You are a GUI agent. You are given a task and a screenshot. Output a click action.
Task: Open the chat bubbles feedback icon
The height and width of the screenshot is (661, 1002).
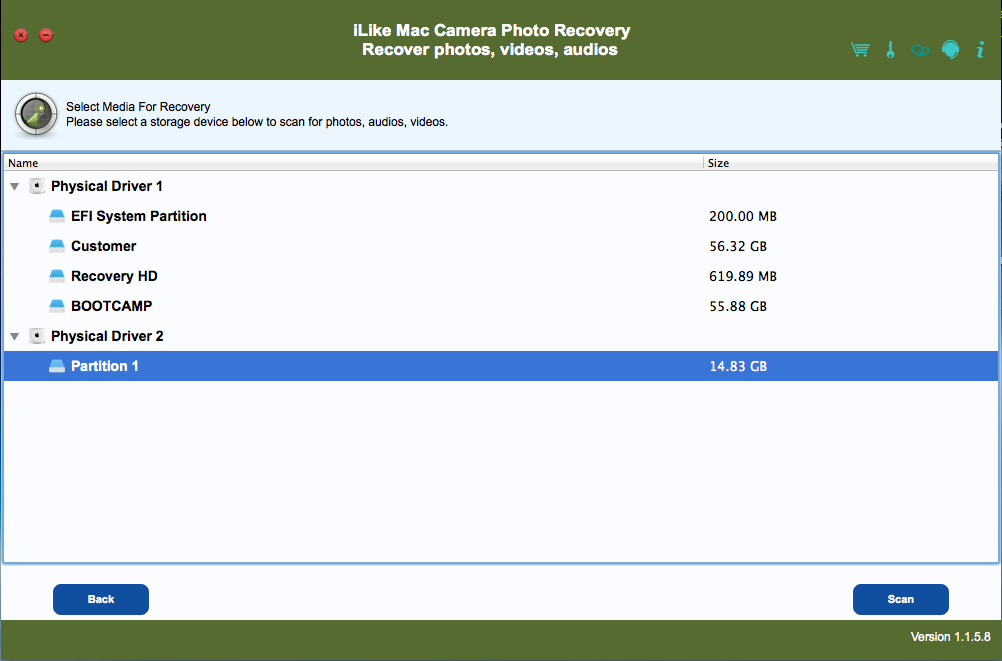point(920,50)
